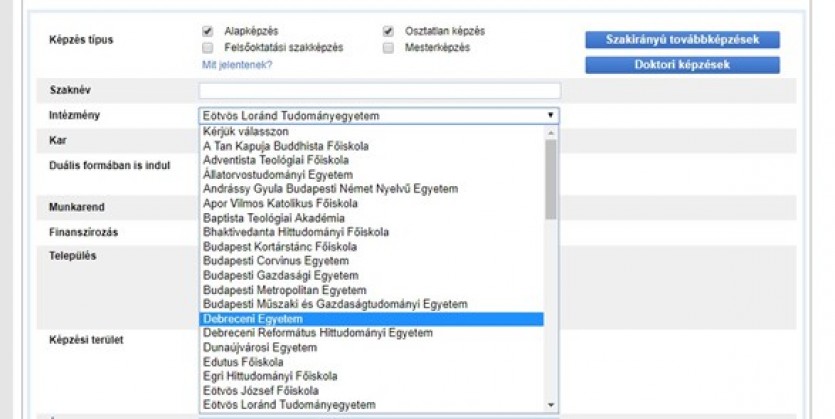This screenshot has width=835, height=419.
Task: Click the Szakirányú továbbképzések button
Action: (x=682, y=39)
